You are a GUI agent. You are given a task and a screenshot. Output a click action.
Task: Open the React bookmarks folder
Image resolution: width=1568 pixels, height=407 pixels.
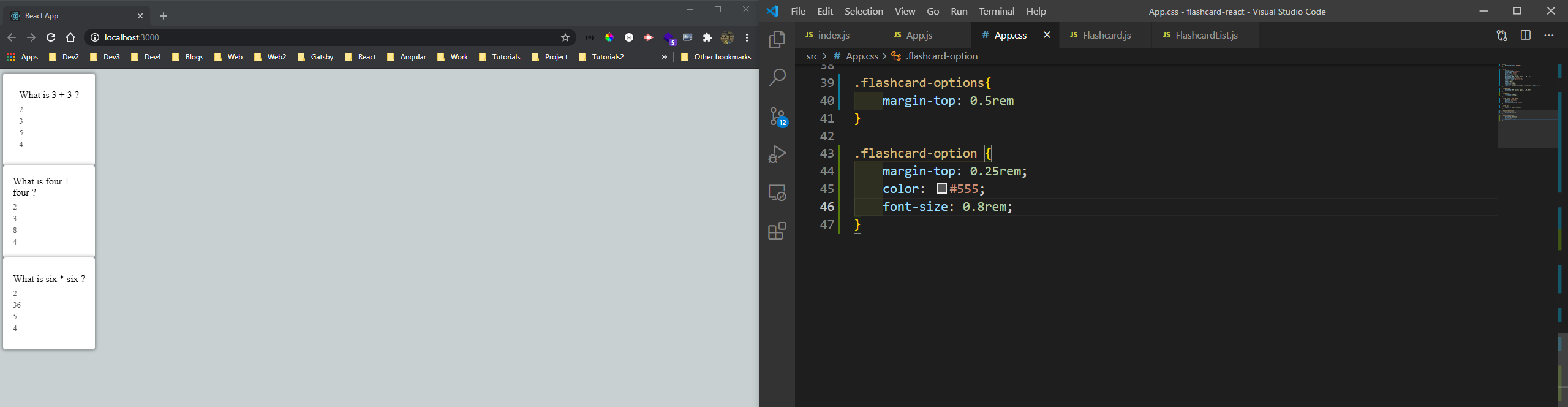click(x=360, y=57)
